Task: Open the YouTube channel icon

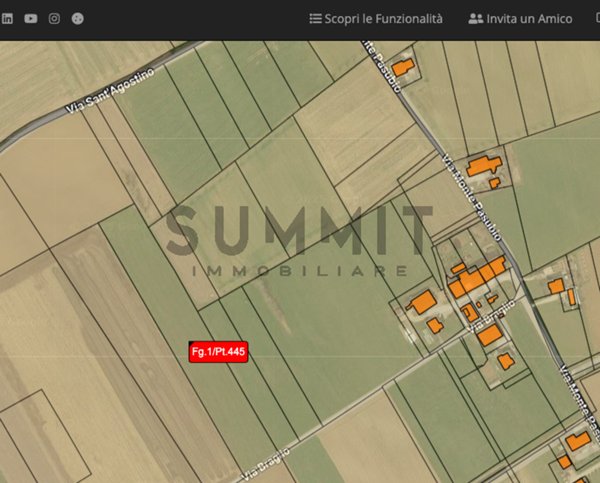Action: point(31,18)
